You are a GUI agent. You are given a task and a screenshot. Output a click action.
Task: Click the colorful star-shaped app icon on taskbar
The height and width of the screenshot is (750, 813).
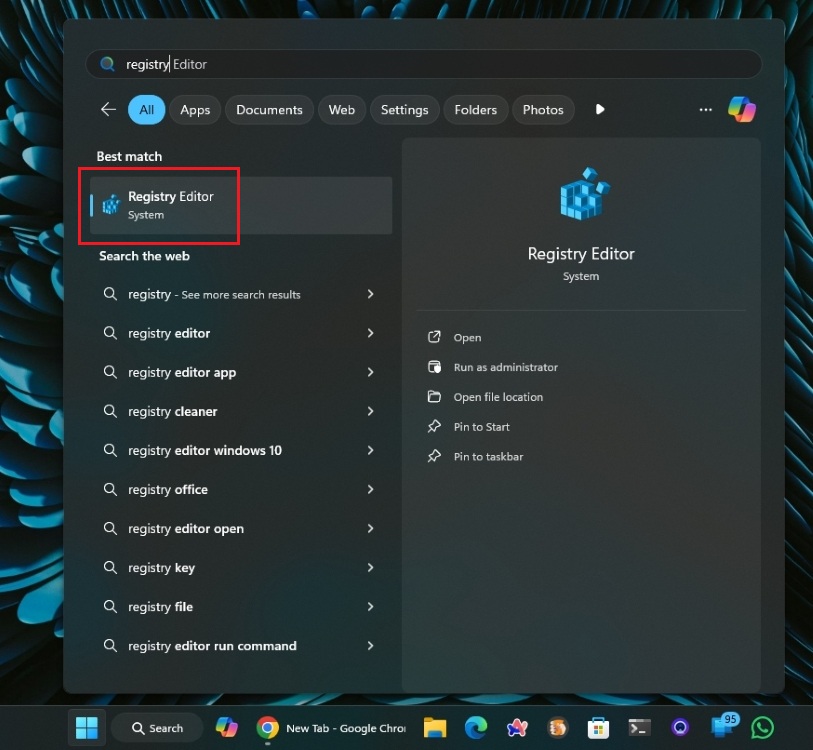click(517, 728)
